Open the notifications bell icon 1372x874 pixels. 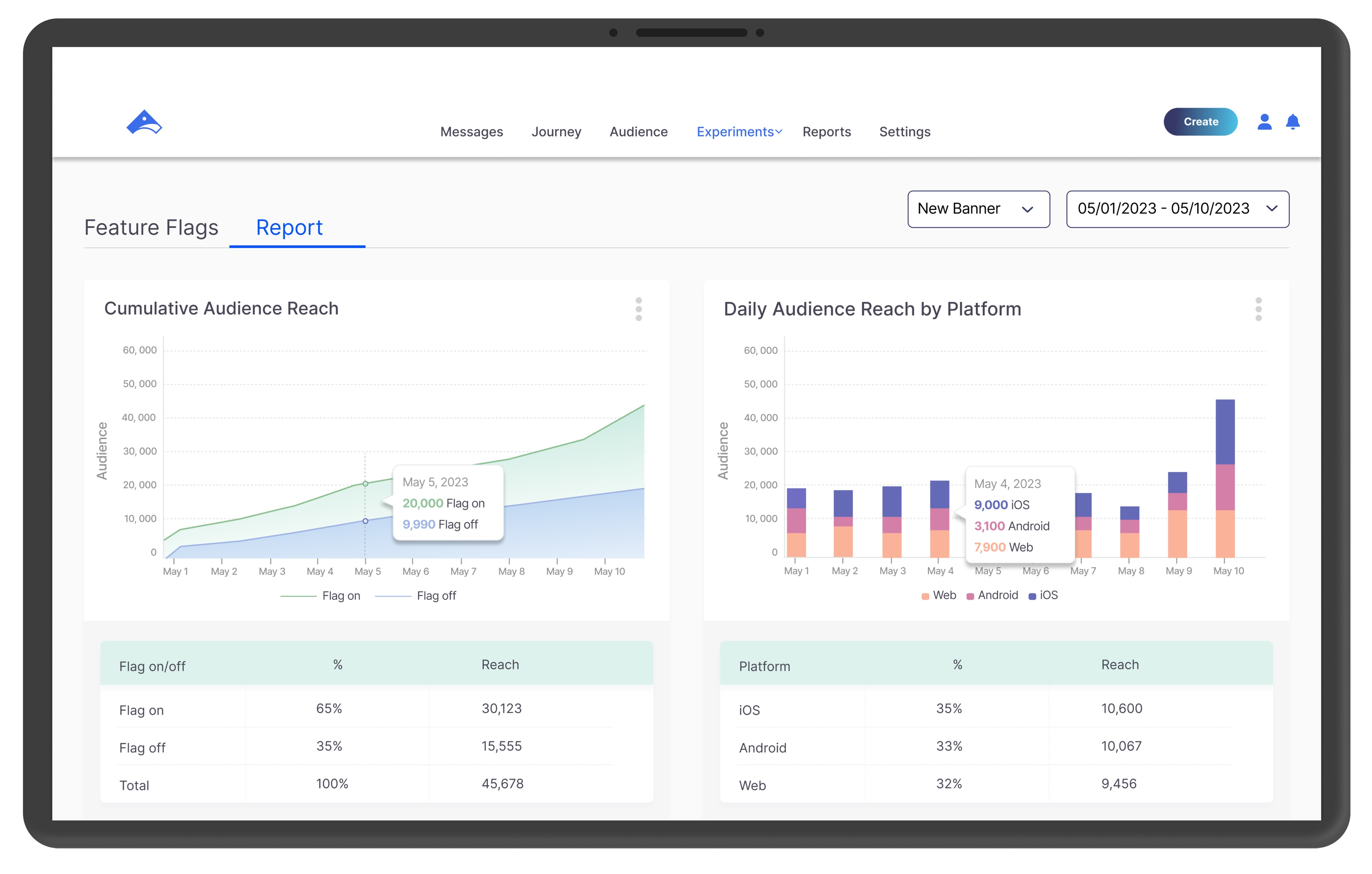tap(1293, 122)
